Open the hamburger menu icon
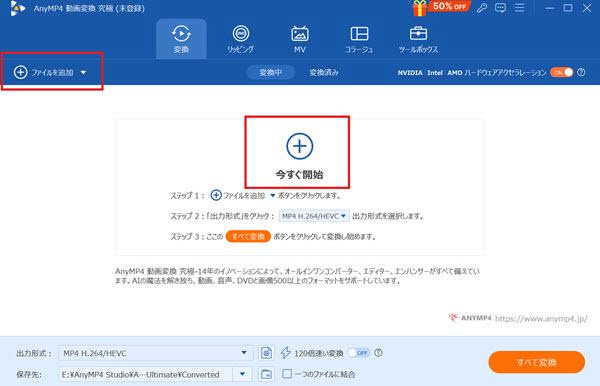 click(519, 8)
